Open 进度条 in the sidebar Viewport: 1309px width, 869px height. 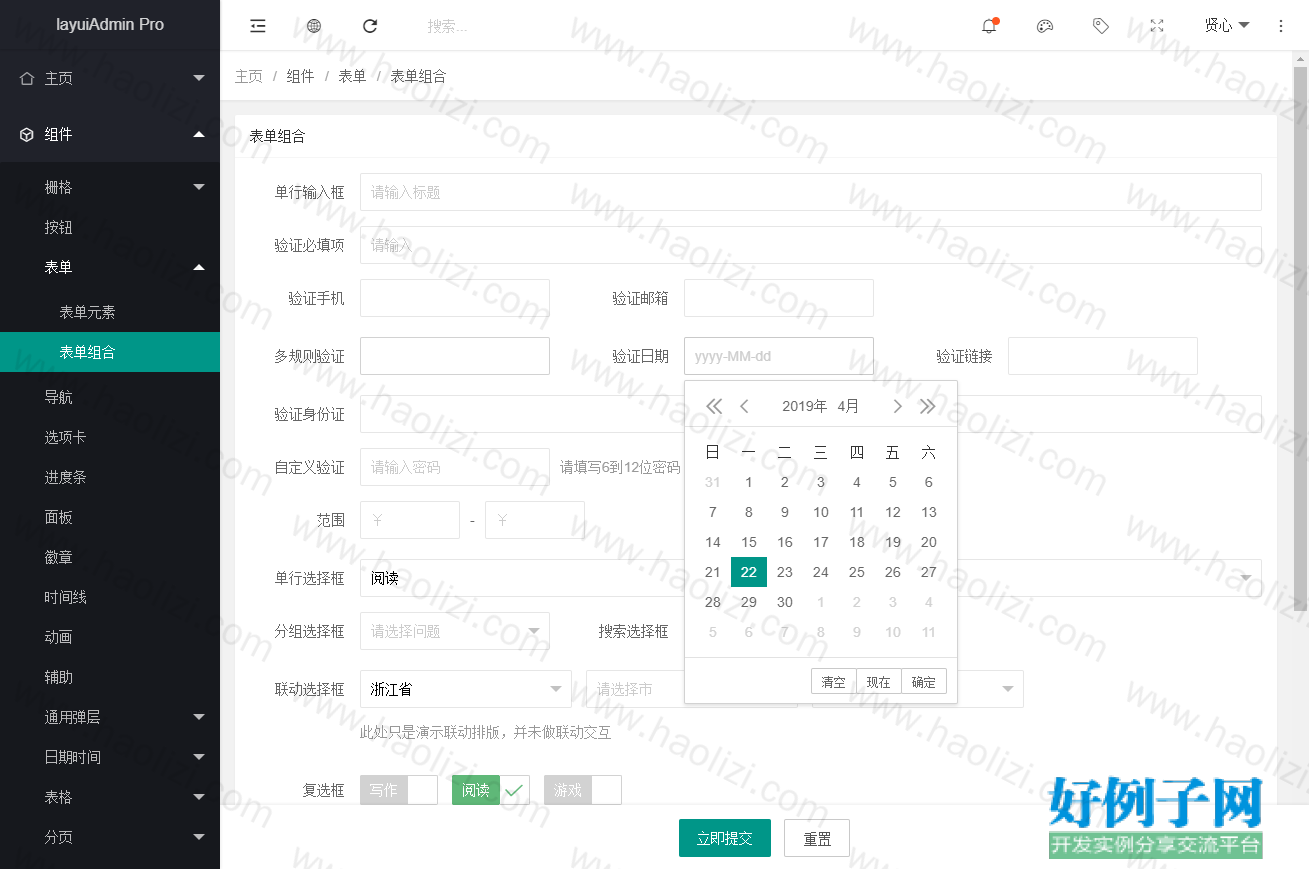110,477
